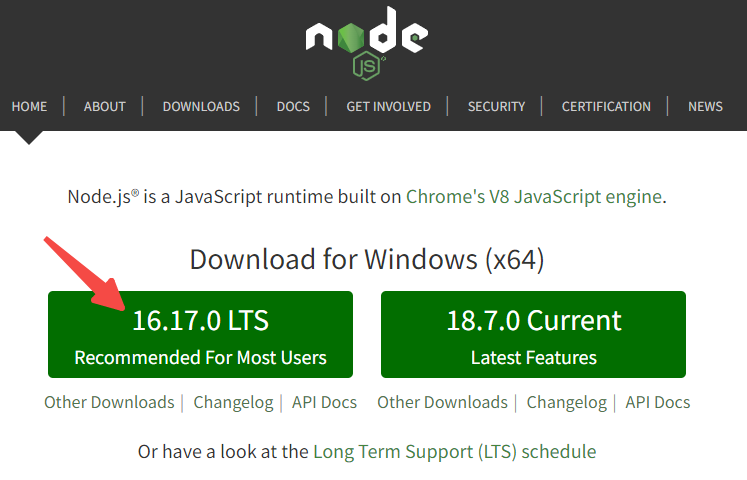
Task: Open the NEWS nav item
Action: 705,106
